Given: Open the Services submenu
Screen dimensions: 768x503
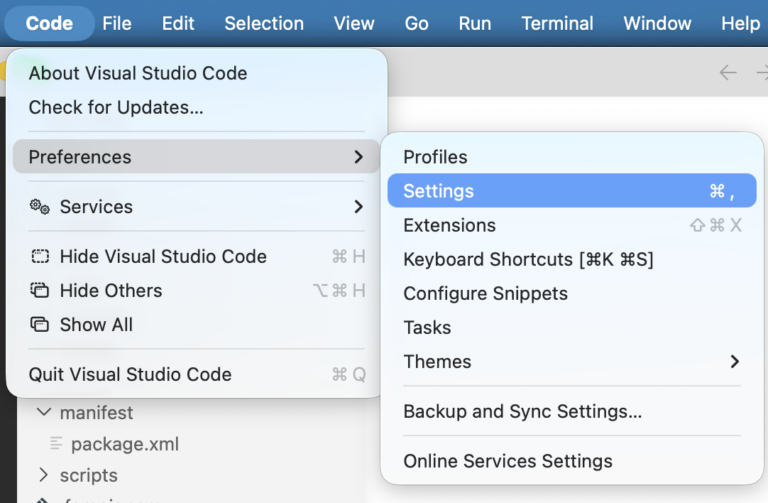Looking at the screenshot, I should pyautogui.click(x=196, y=207).
